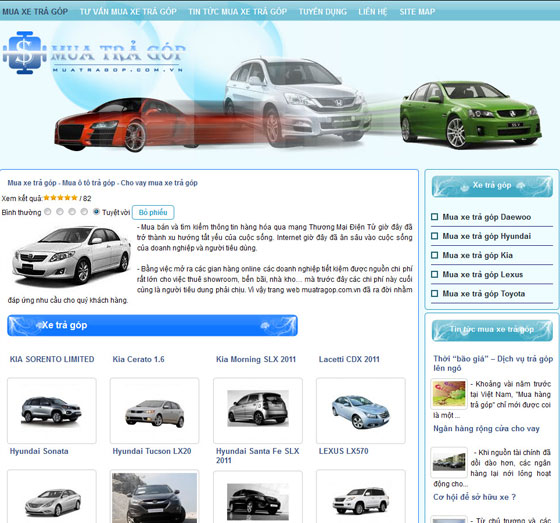
Task: Open the SITE MAP menu item
Action: click(x=417, y=12)
